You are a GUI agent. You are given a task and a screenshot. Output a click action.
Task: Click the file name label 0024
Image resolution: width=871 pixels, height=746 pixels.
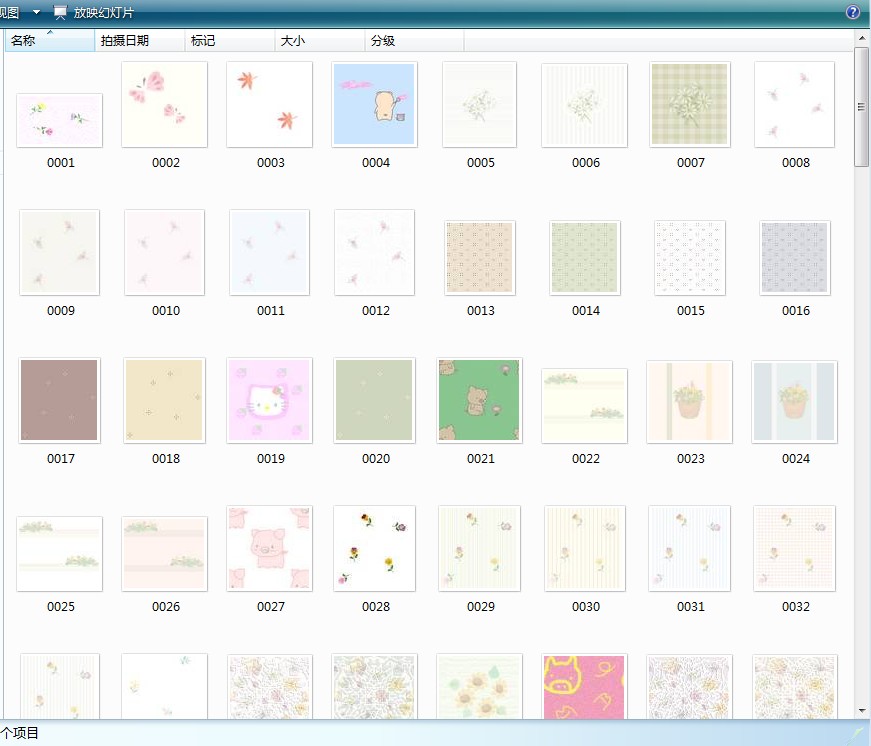tap(795, 459)
